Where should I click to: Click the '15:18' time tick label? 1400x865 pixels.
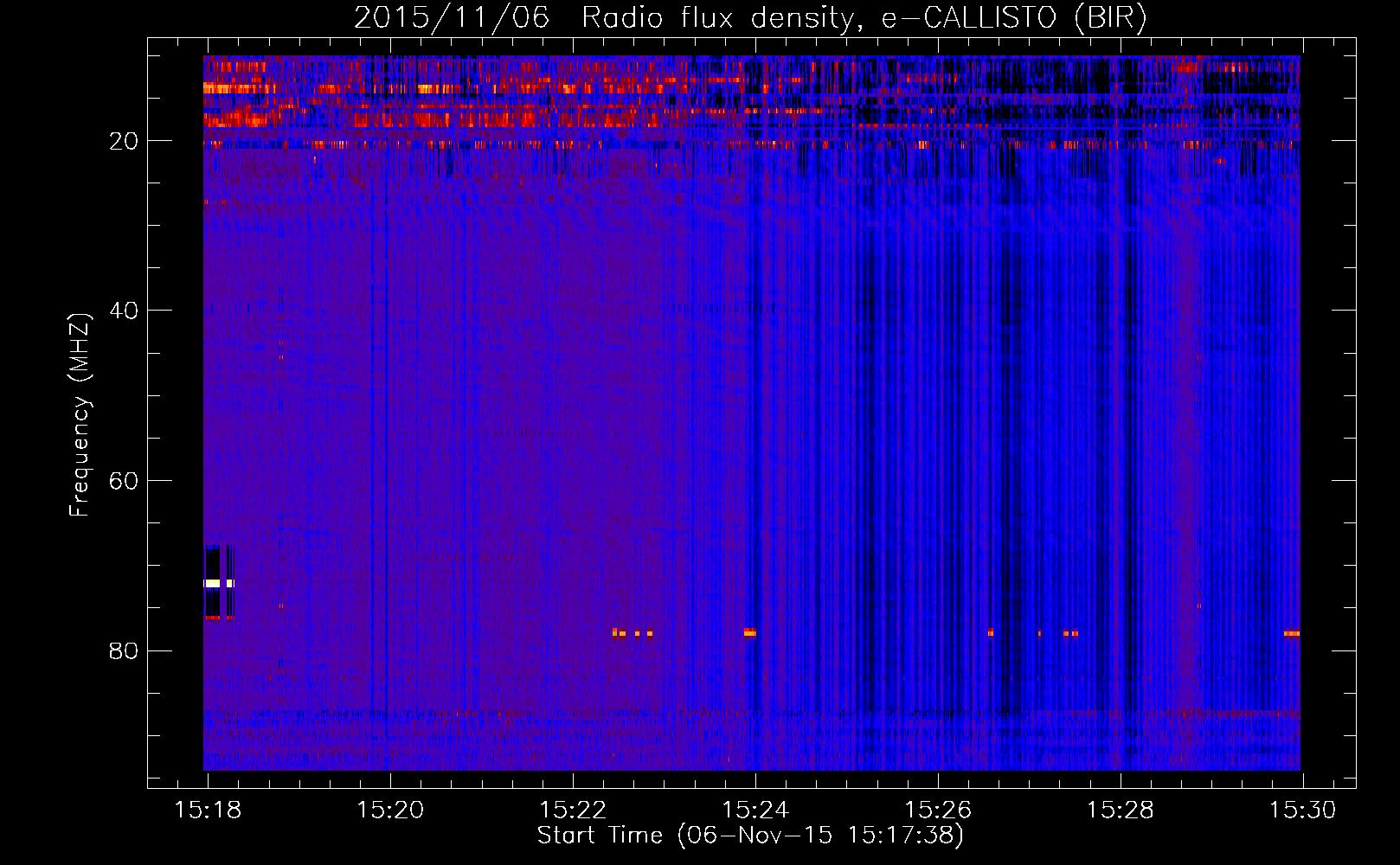coord(208,811)
